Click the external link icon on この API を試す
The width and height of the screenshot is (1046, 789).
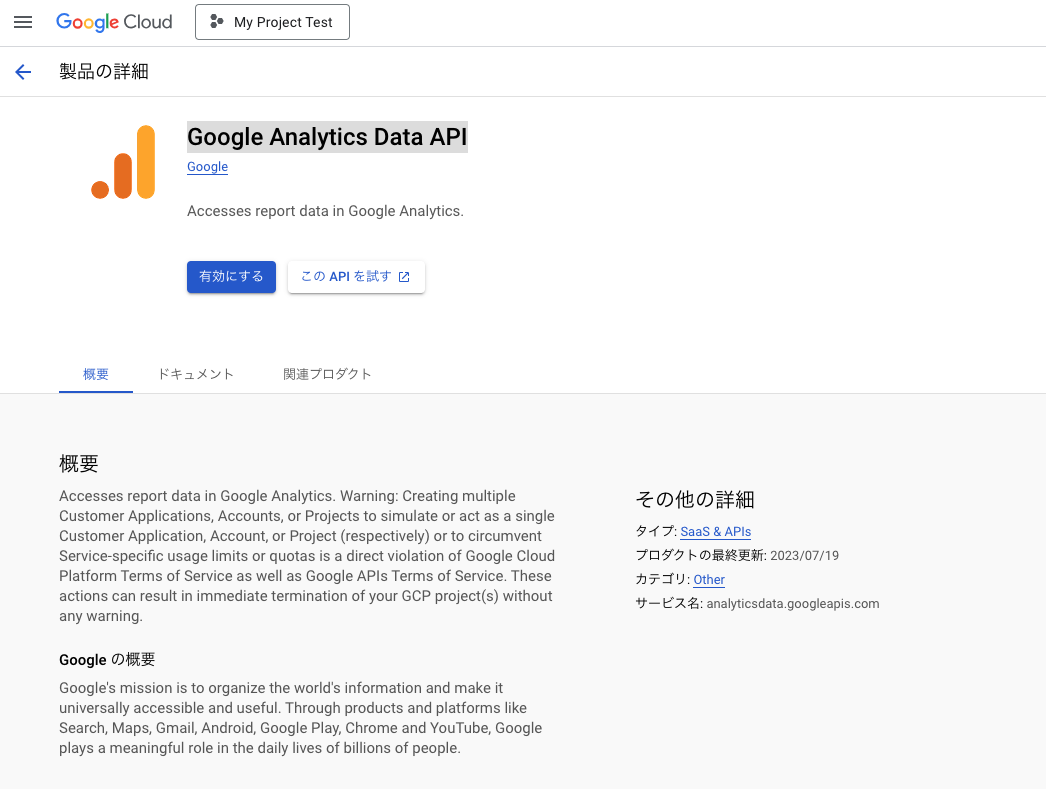pyautogui.click(x=404, y=277)
